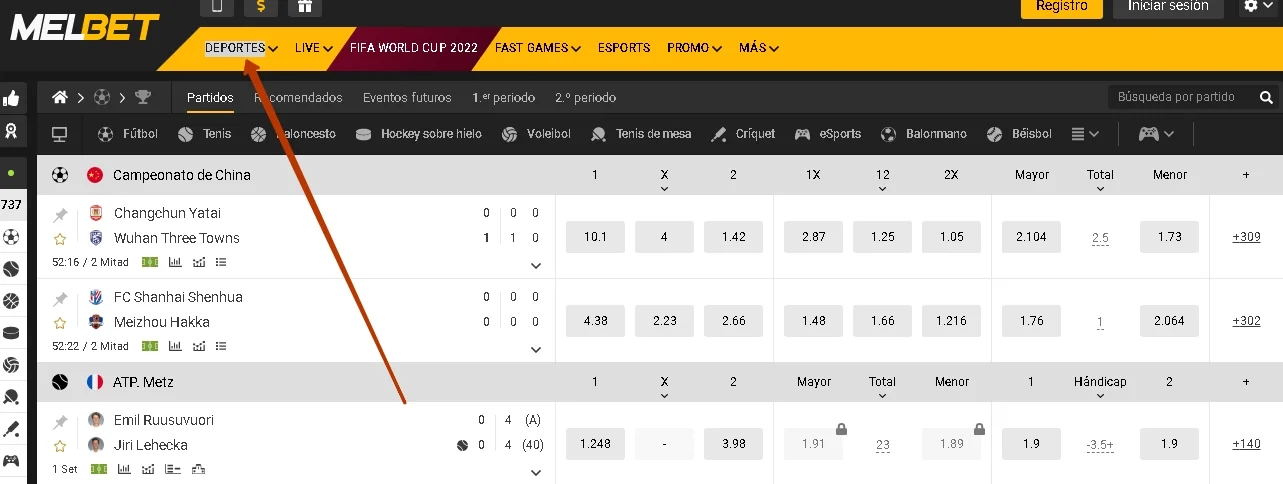The height and width of the screenshot is (484, 1283).
Task: Expand FC Shanhai Shenhua match details chevron
Action: point(536,350)
